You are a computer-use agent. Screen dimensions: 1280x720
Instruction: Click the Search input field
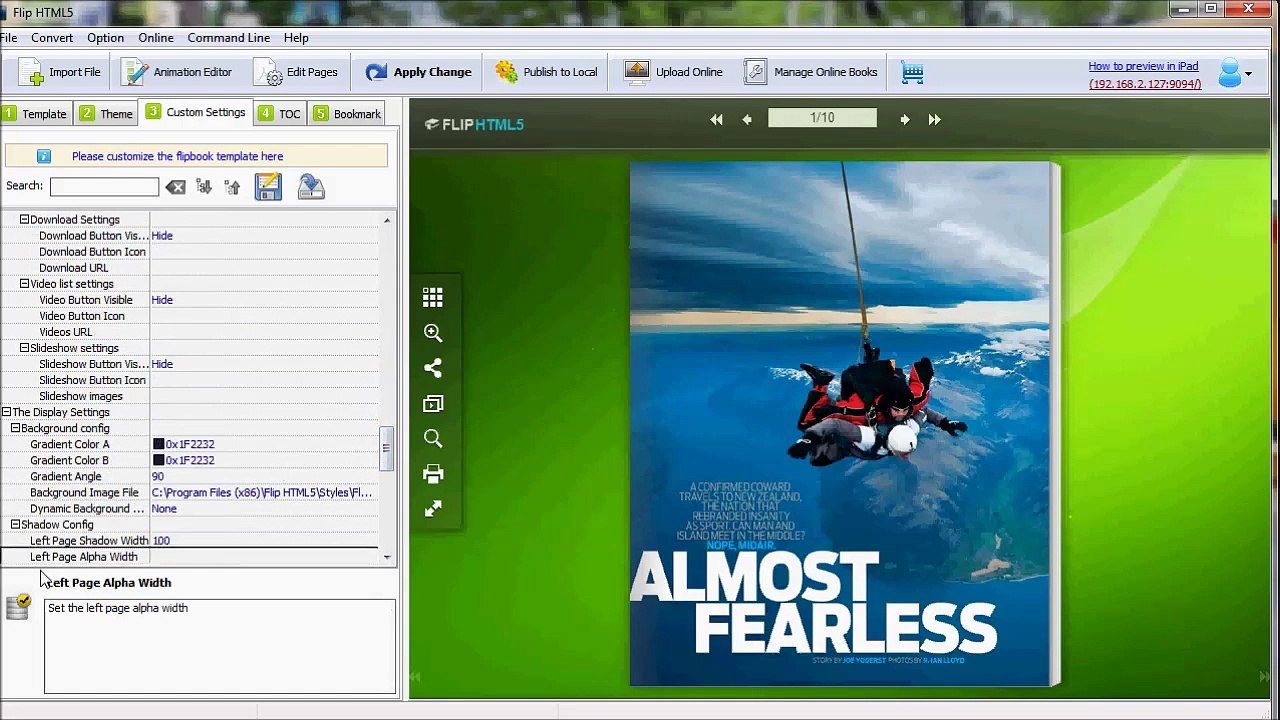[x=104, y=187]
